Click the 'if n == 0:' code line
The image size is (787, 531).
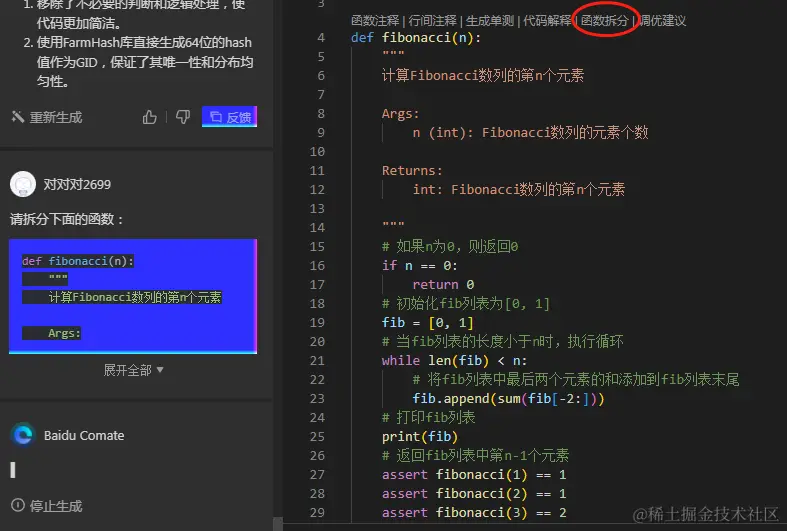(x=420, y=266)
